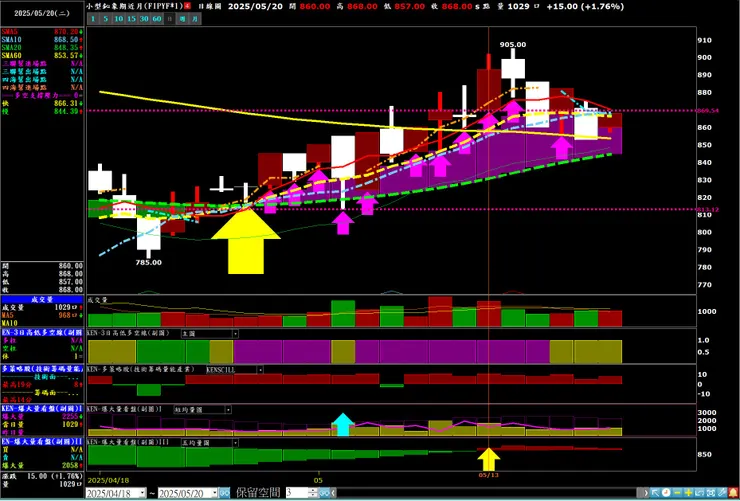The height and width of the screenshot is (501, 740).
Task: Click the yellow minus zoom-out icon
Action: [677, 493]
